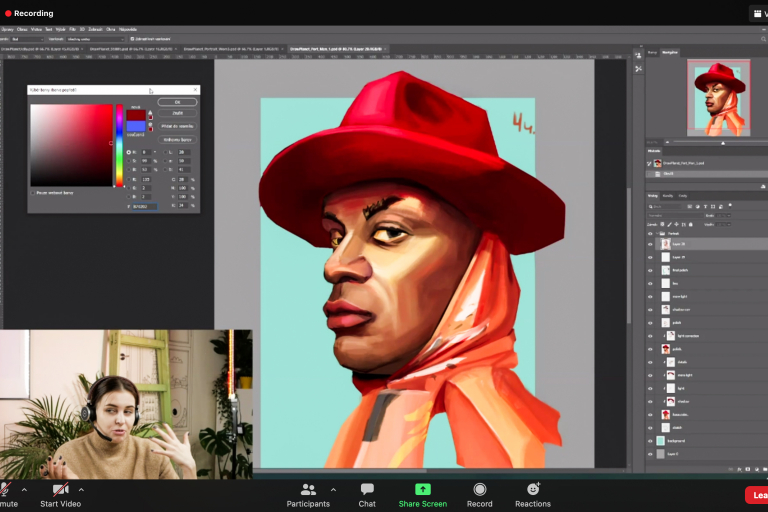Click the Start Video camera icon

click(x=61, y=489)
